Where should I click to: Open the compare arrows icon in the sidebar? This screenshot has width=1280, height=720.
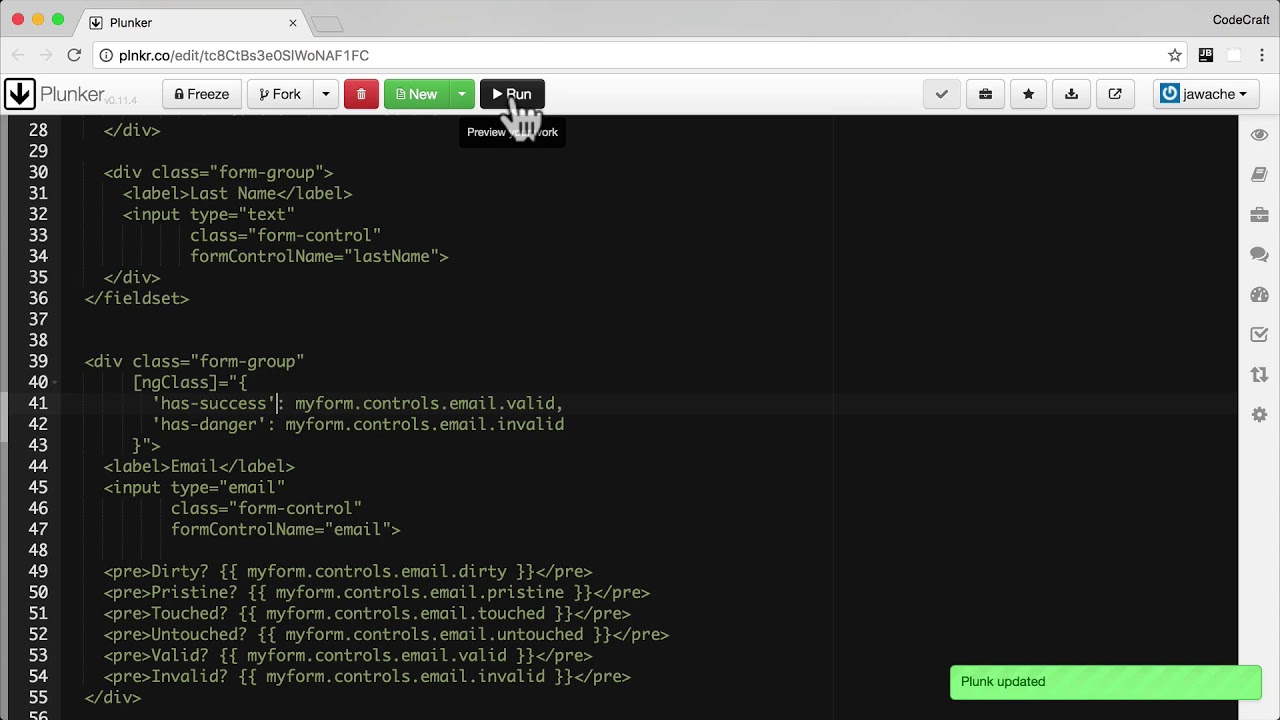pos(1259,375)
